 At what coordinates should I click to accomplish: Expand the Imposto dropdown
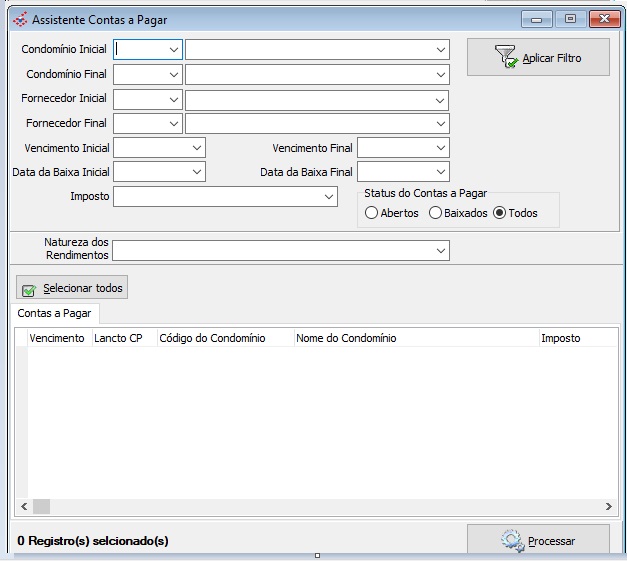330,197
